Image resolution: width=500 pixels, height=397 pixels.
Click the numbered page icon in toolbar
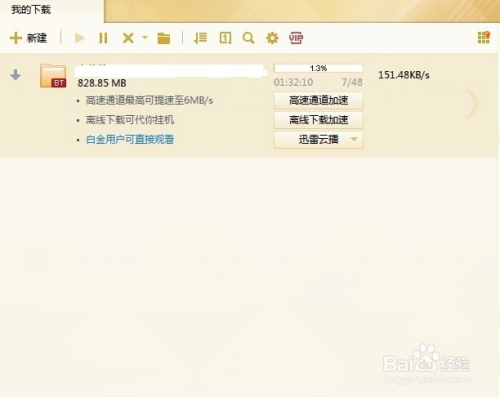(225, 38)
